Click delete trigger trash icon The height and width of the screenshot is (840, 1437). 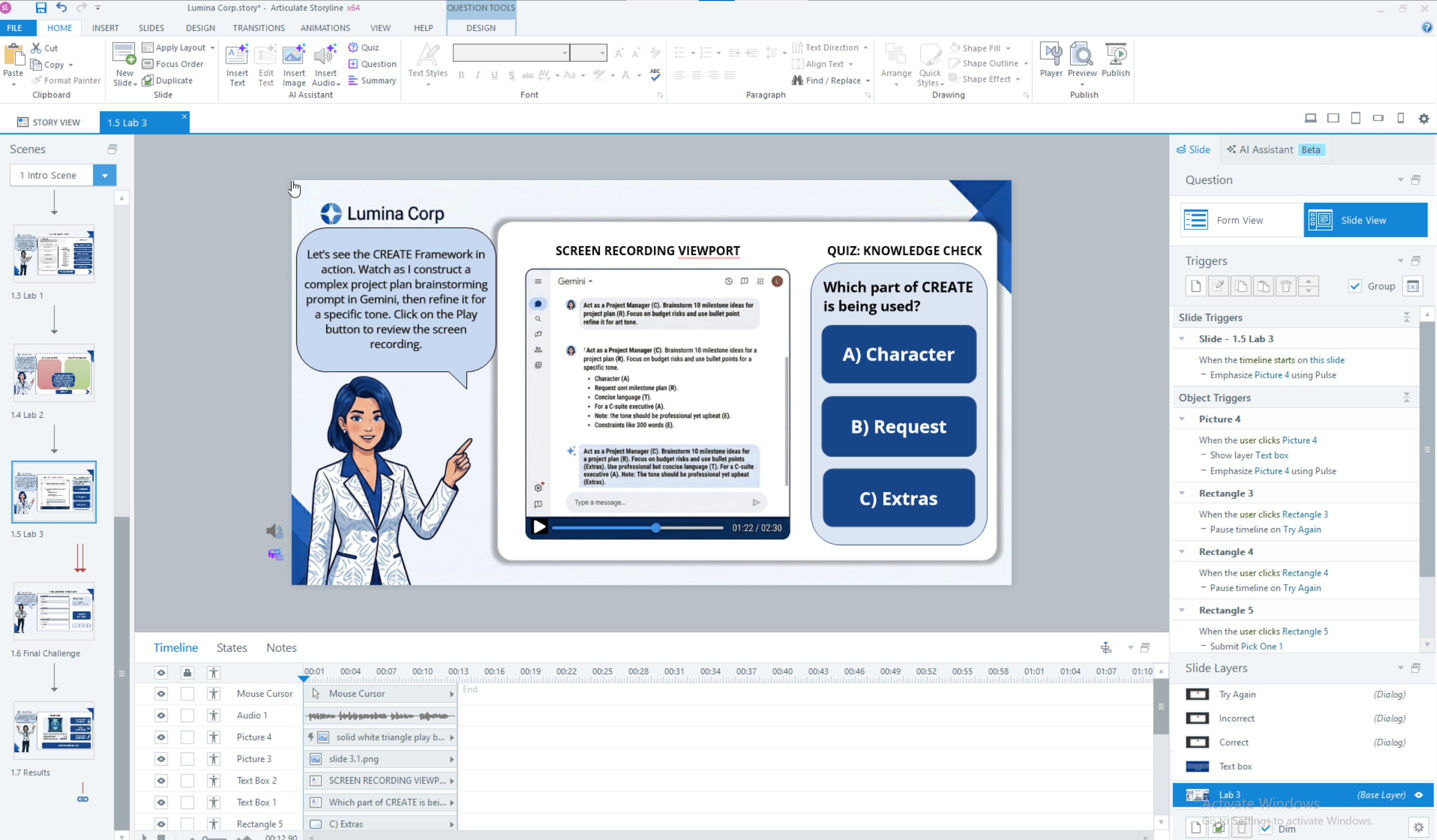1286,286
